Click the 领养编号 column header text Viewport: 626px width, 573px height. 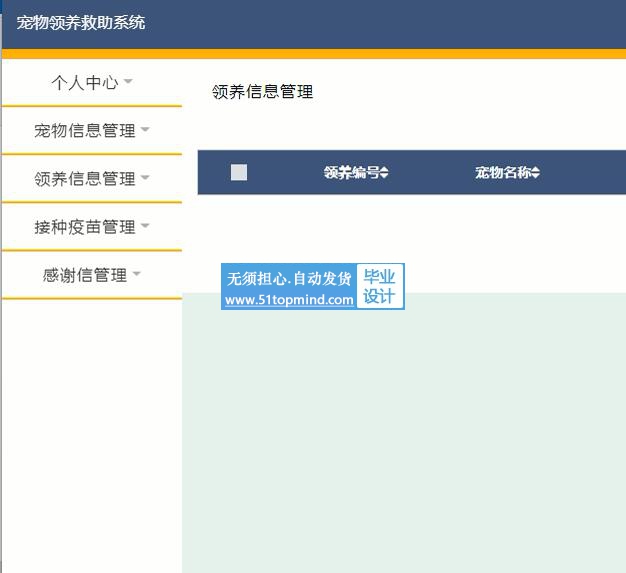(352, 172)
